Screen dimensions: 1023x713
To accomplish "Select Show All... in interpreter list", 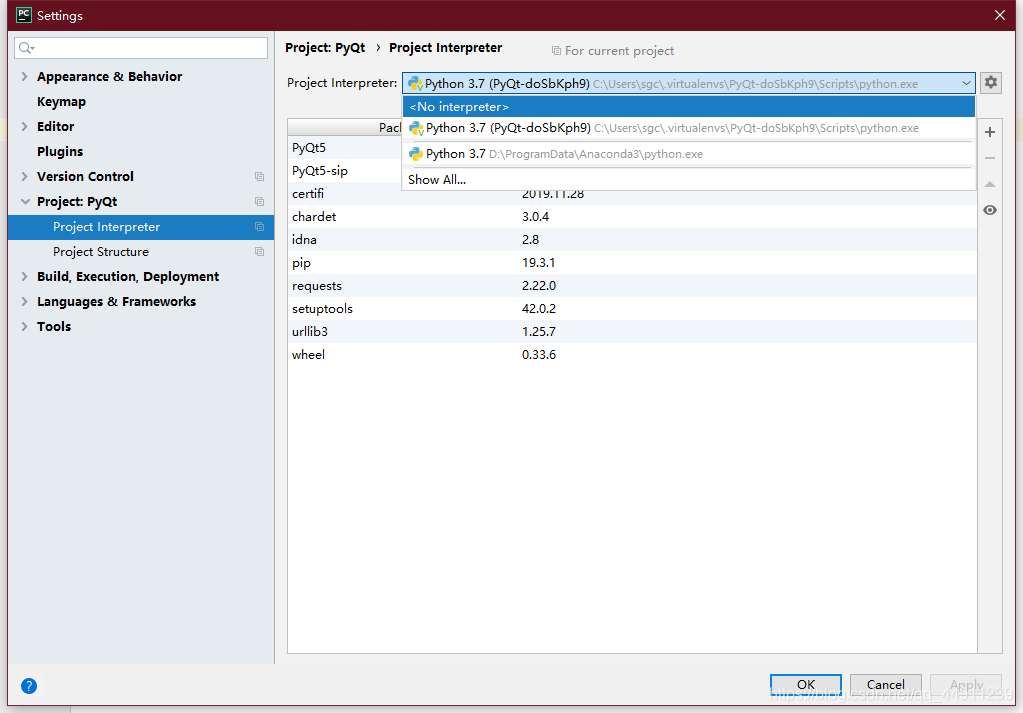I will (x=688, y=179).
